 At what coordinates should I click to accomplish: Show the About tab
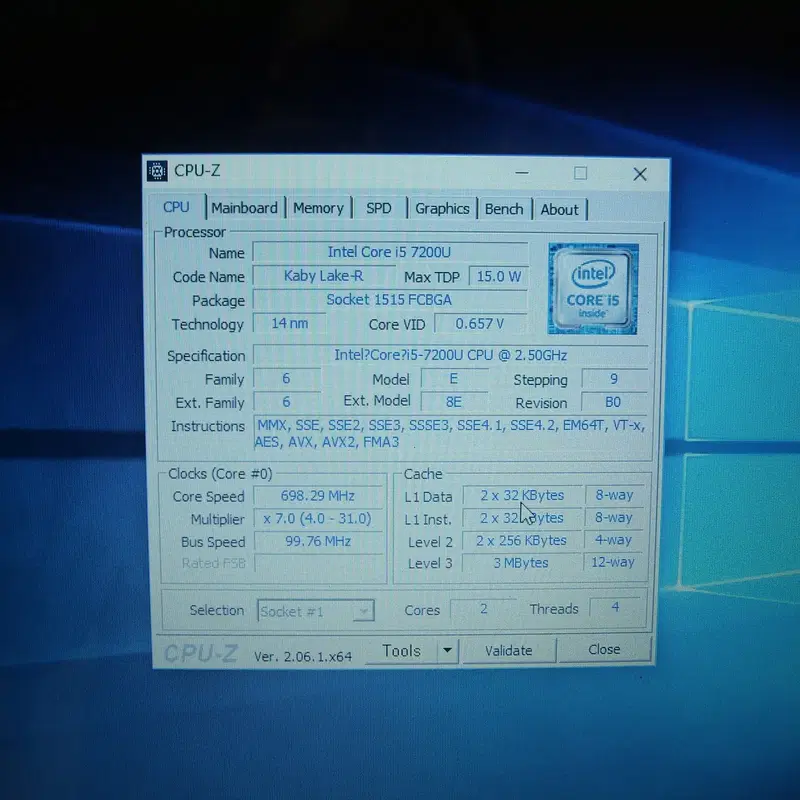[x=560, y=210]
